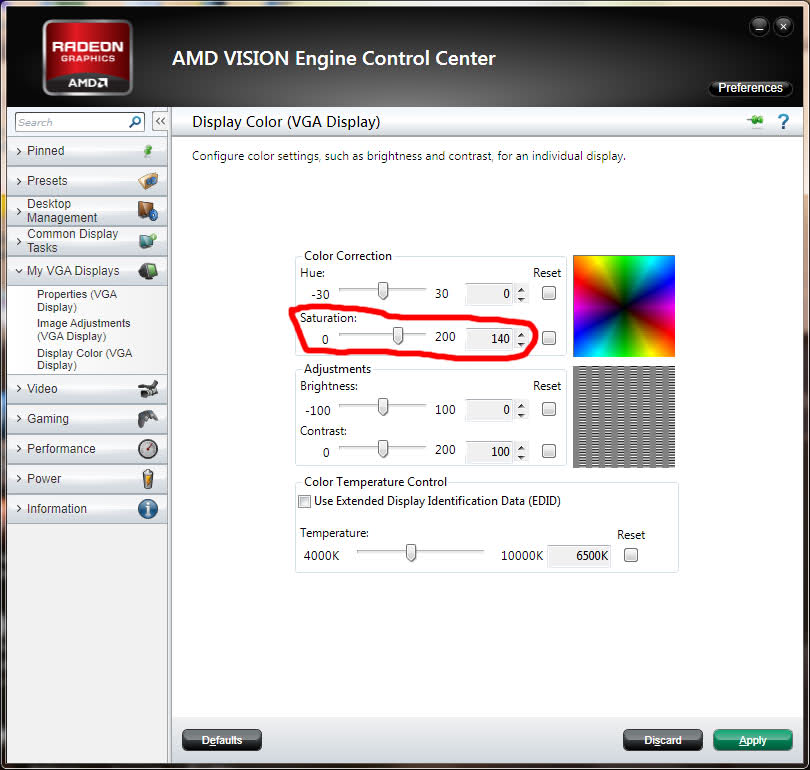Click the Saturation value field showing 140

point(489,339)
